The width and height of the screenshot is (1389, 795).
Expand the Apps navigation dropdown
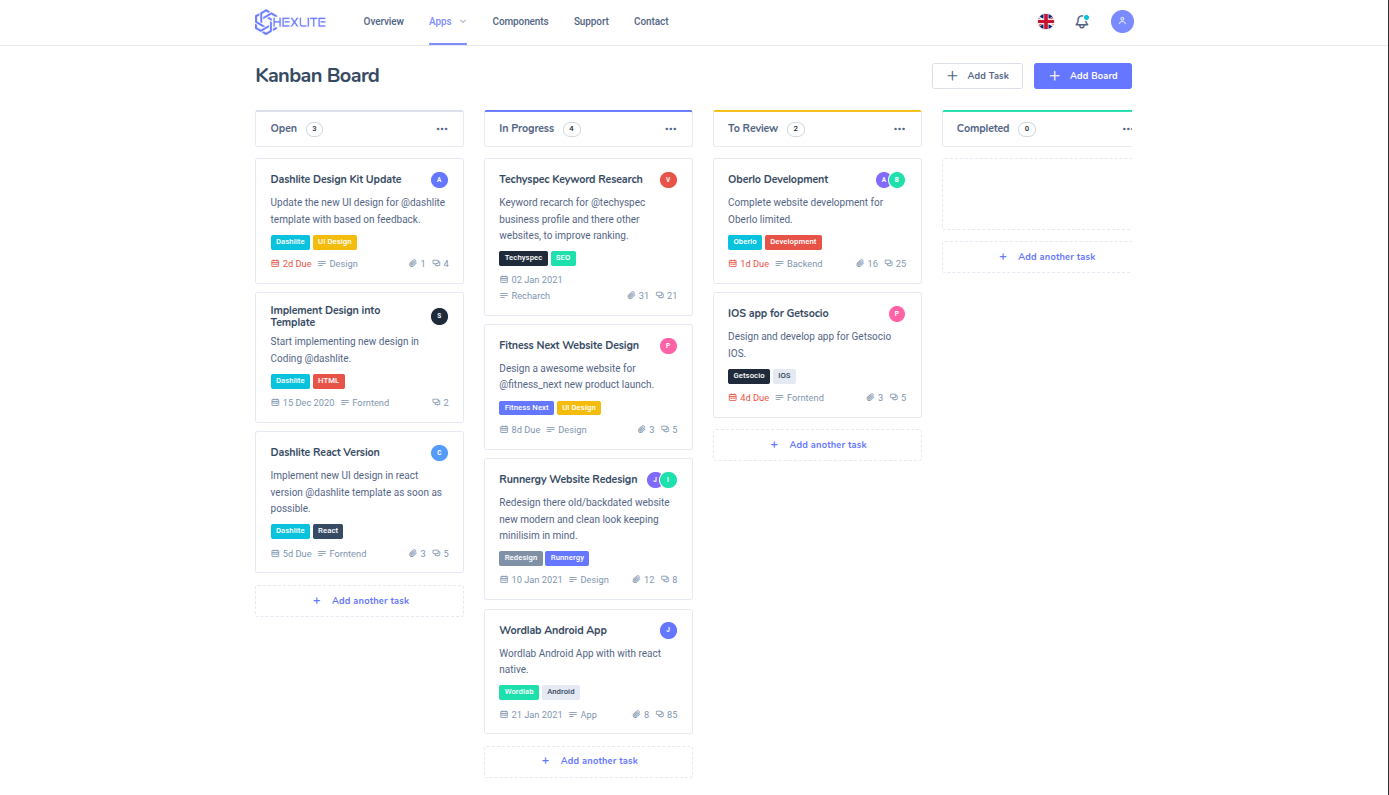pyautogui.click(x=447, y=22)
